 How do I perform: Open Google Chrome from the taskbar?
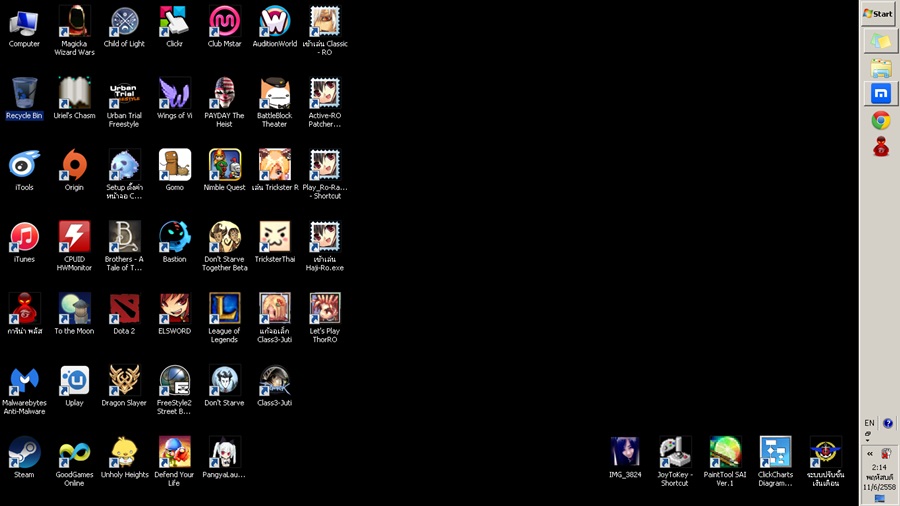coord(880,120)
